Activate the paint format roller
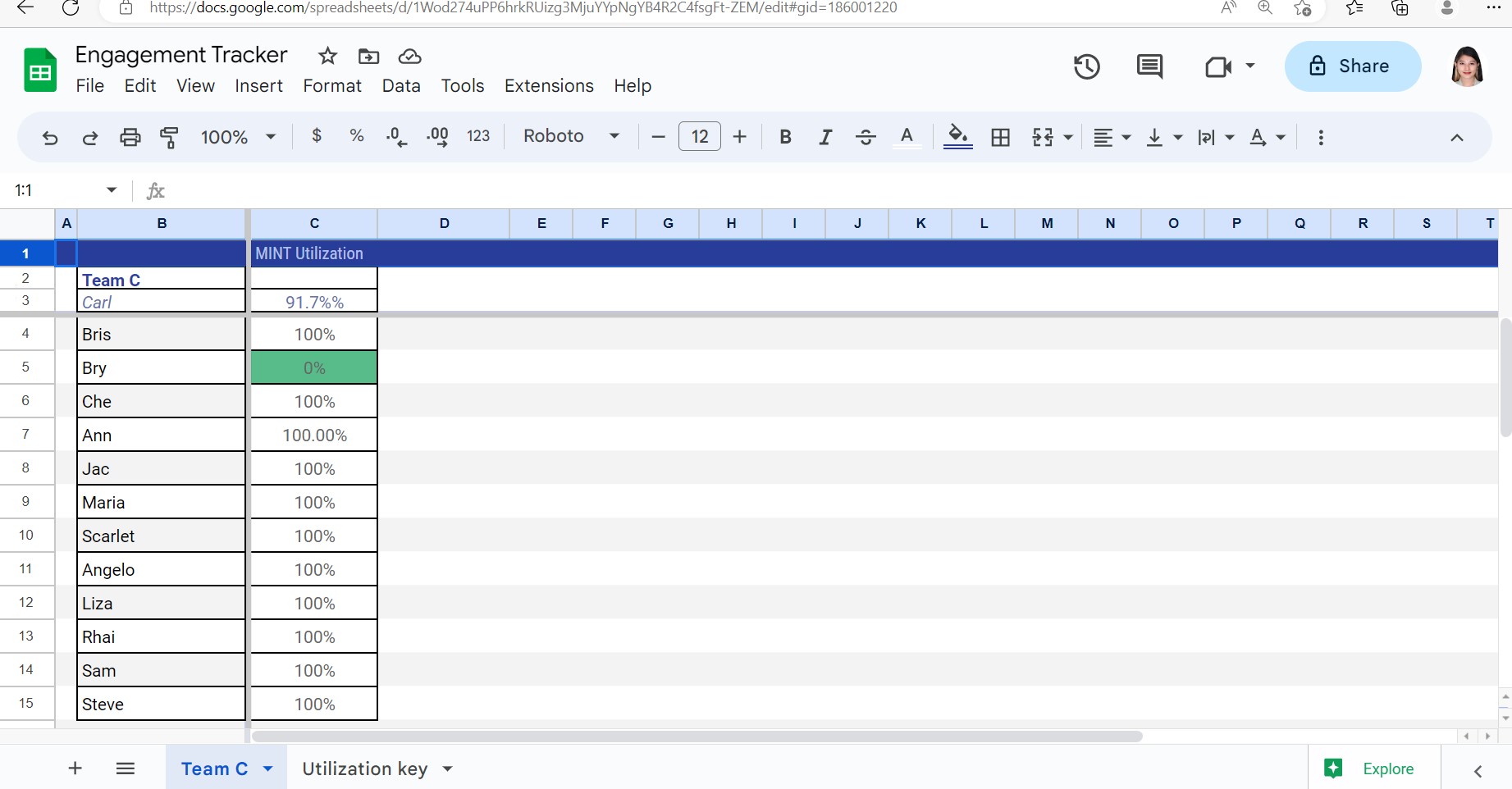1512x789 pixels. coord(170,137)
